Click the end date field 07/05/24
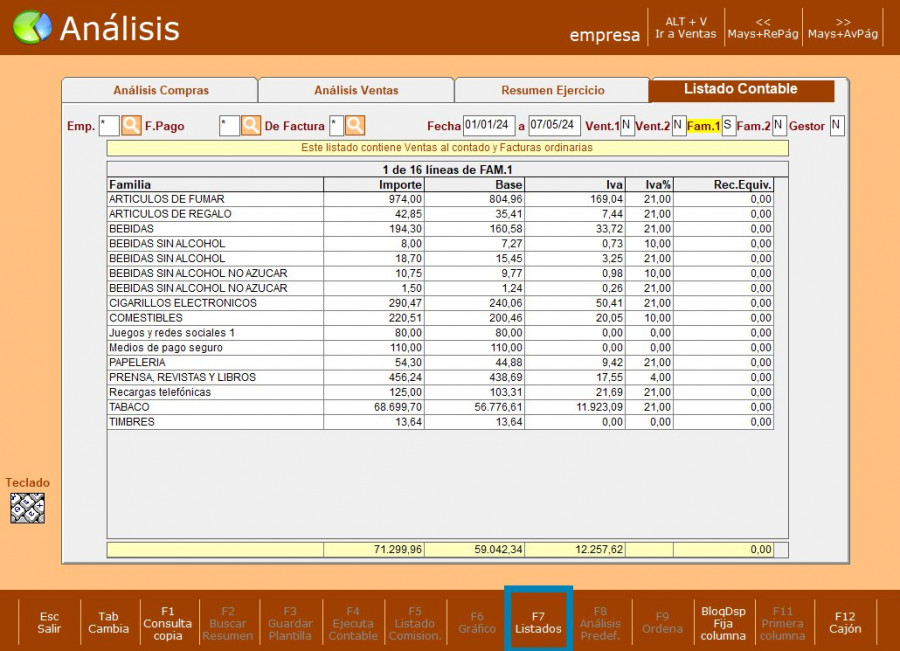 [x=554, y=125]
